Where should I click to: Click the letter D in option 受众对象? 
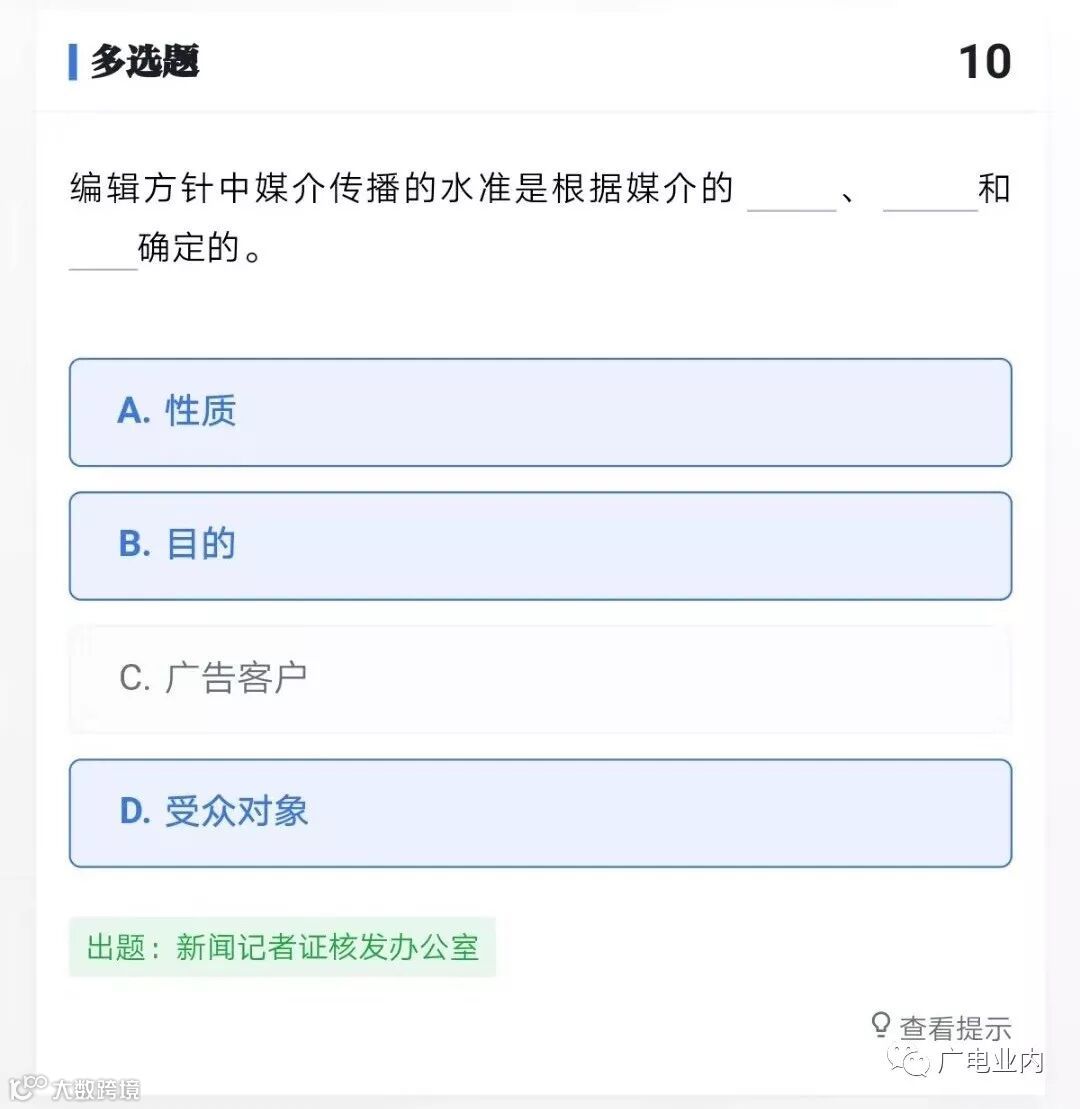click(x=135, y=811)
